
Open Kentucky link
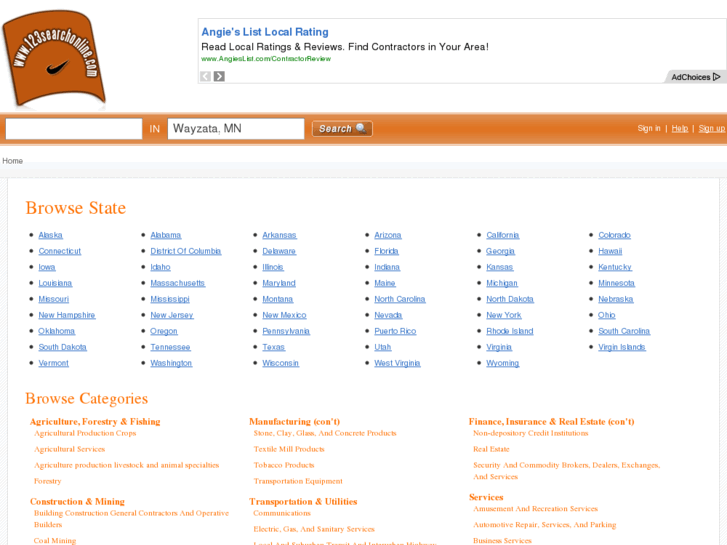click(x=615, y=267)
